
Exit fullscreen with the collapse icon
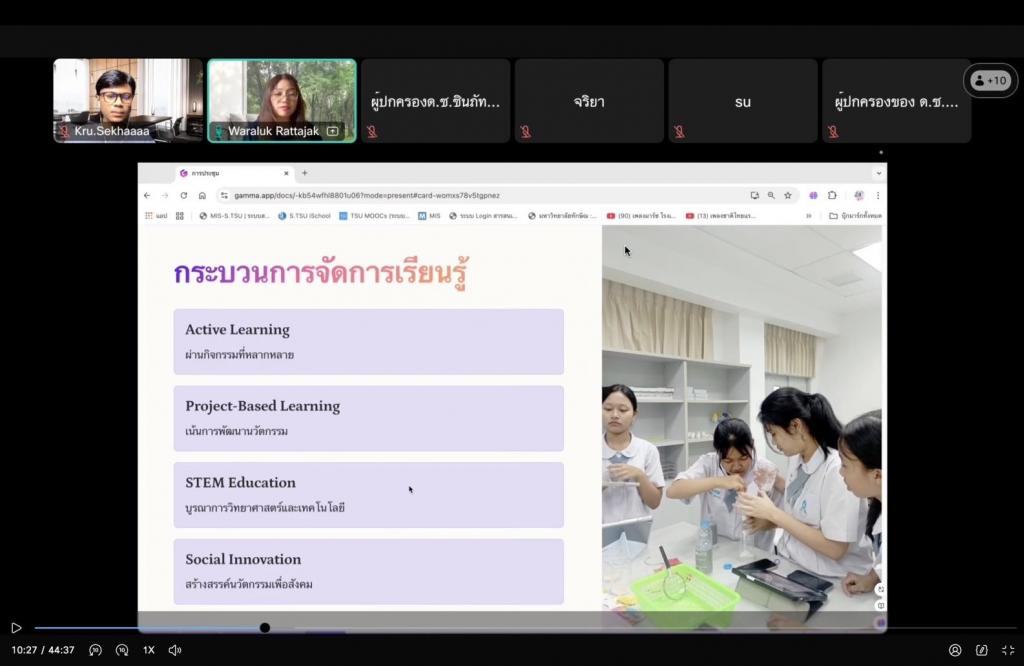(x=1008, y=650)
